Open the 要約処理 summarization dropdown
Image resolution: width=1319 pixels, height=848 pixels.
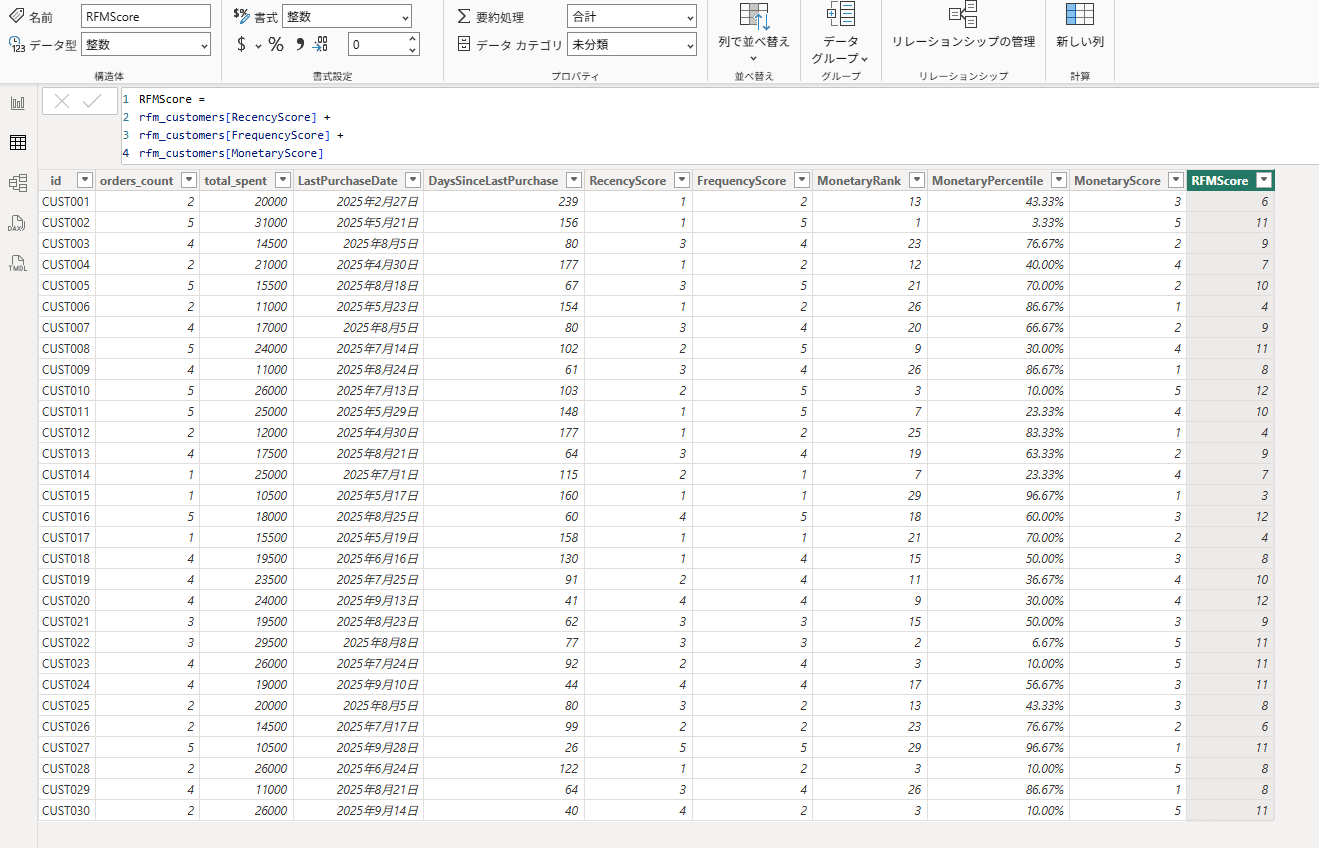631,17
